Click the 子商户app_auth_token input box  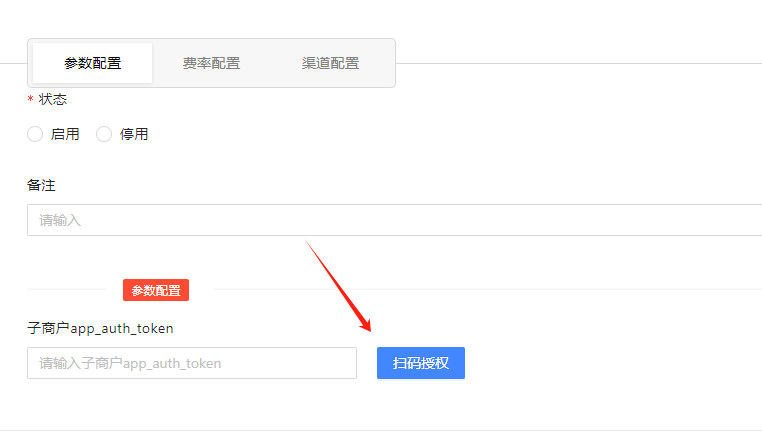192,363
